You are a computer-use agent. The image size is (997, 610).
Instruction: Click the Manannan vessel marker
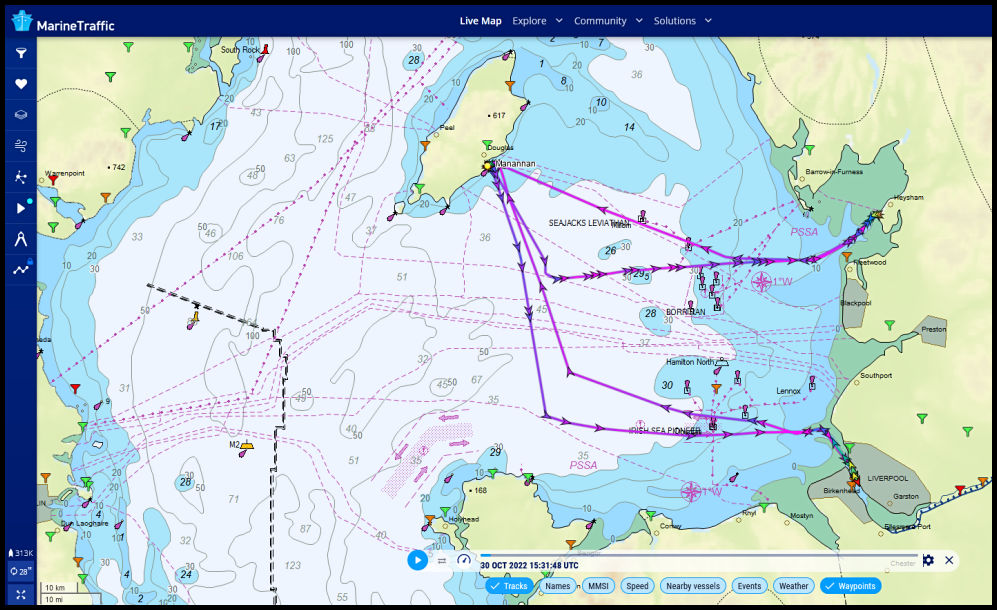(488, 166)
